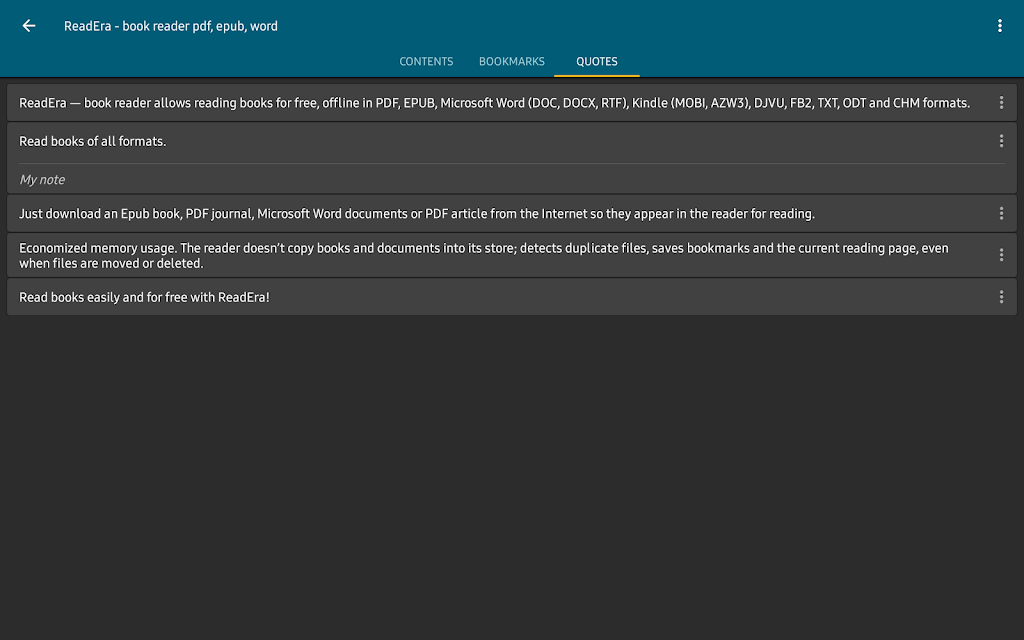Click the book title in the header
Screen dimensions: 1024x640
coord(171,26)
